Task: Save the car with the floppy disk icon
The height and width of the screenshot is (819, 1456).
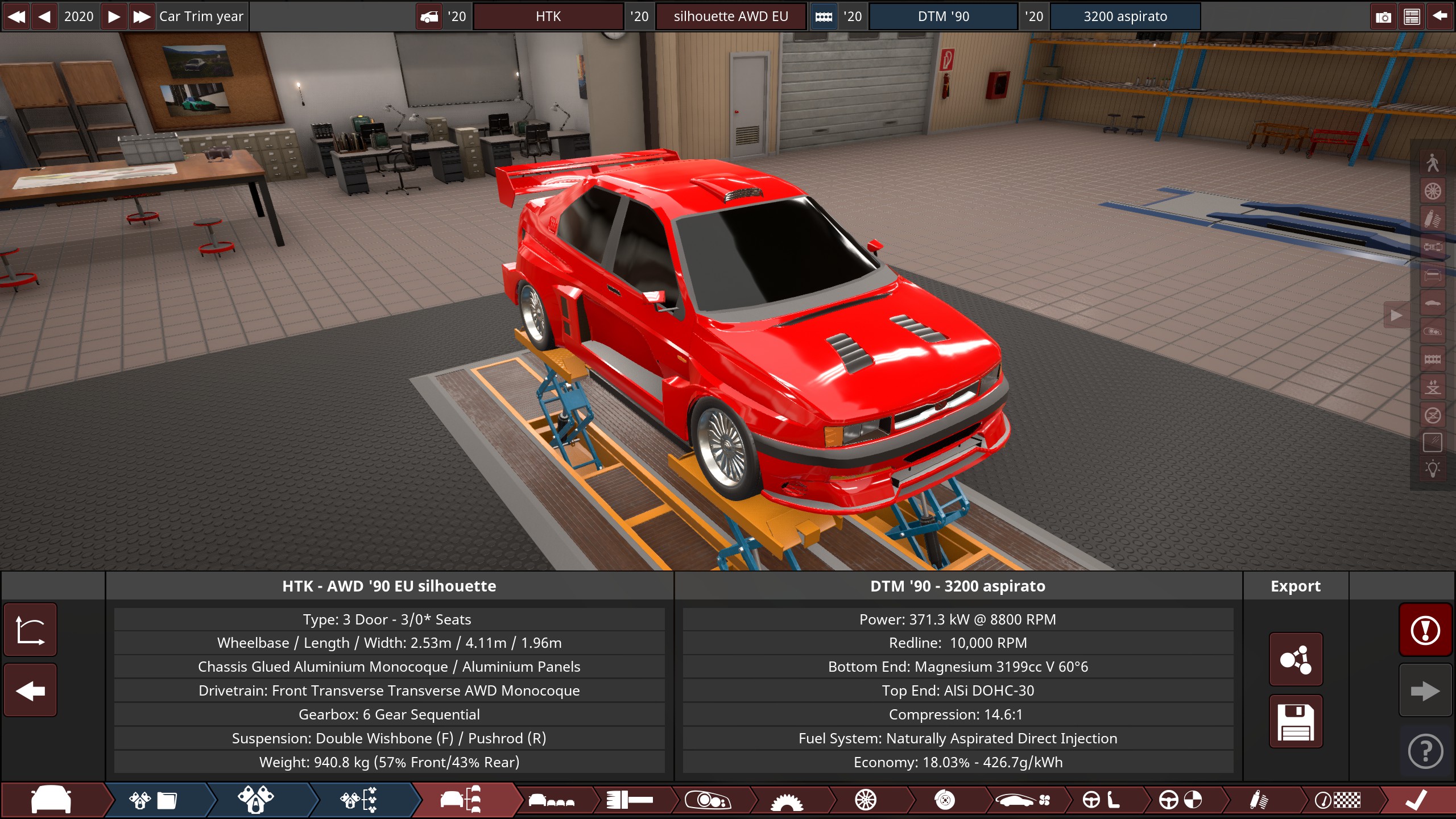Action: 1296,722
